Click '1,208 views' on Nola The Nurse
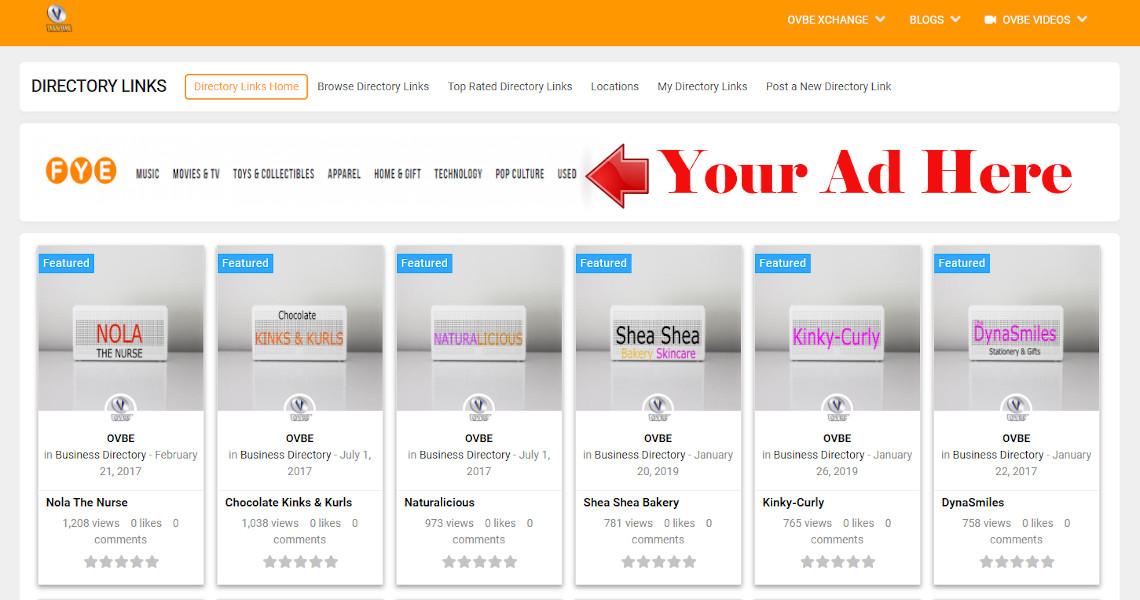The height and width of the screenshot is (600, 1140). (91, 523)
